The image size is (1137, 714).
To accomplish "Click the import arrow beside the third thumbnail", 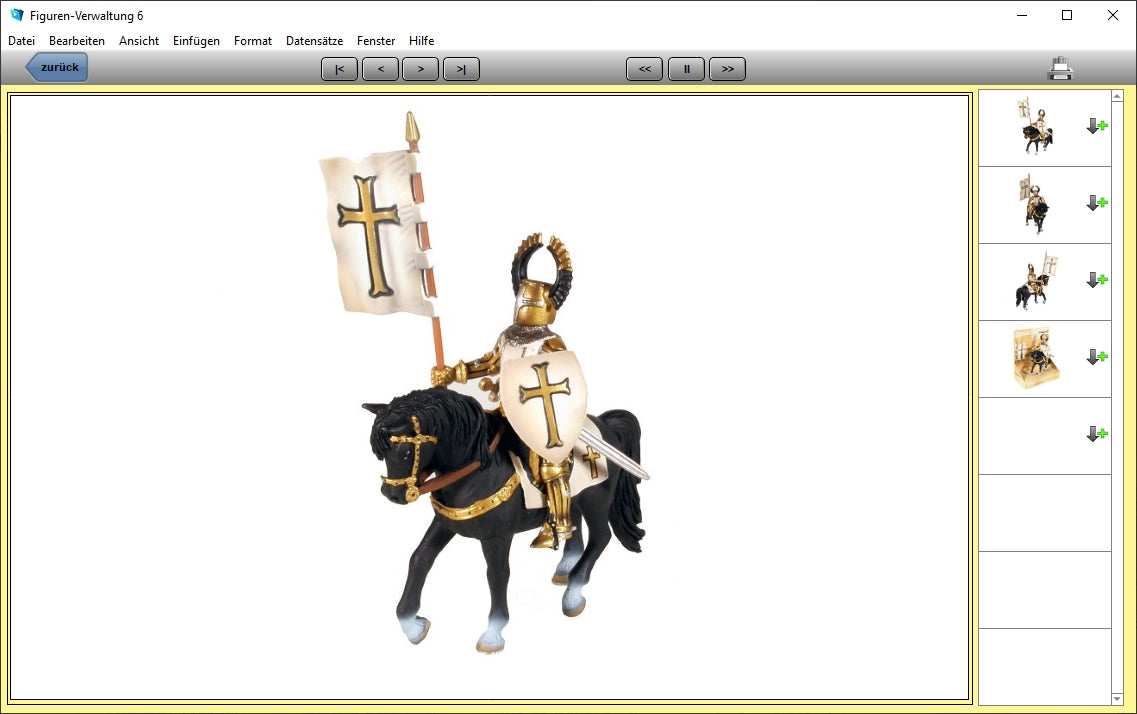I will 1097,280.
